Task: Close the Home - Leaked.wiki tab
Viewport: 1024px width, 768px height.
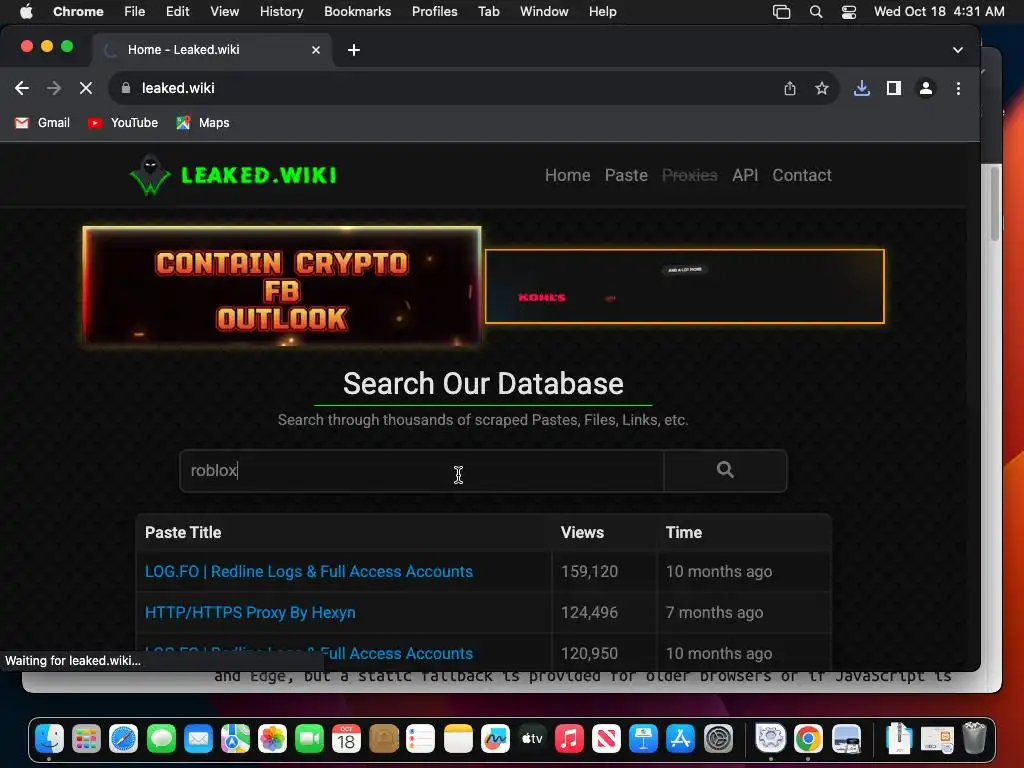Action: (x=316, y=50)
